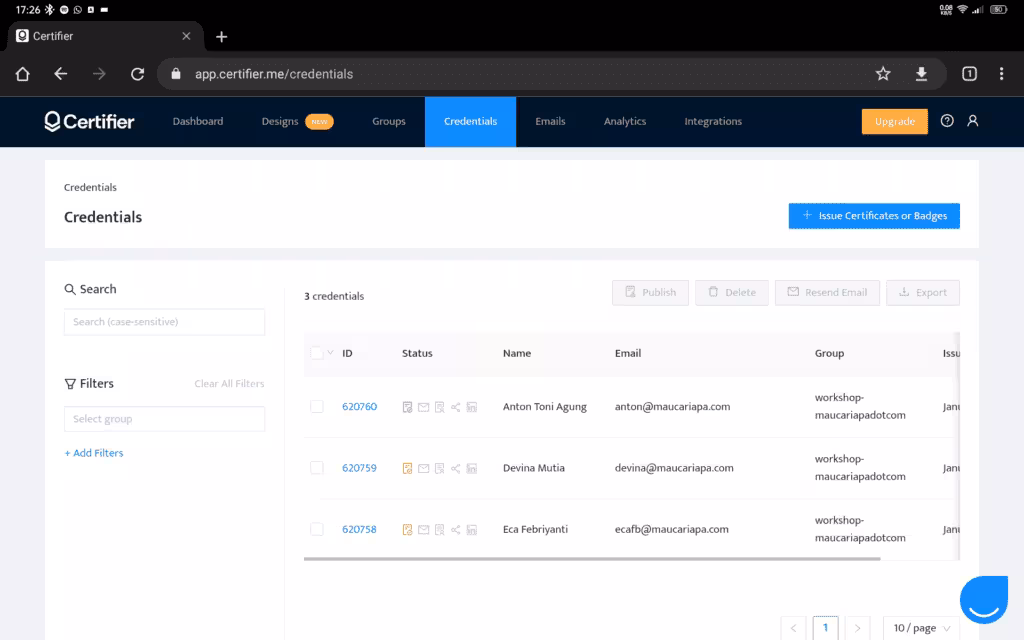The height and width of the screenshot is (640, 1024).
Task: Open a new browser tab with plus
Action: pyautogui.click(x=221, y=37)
